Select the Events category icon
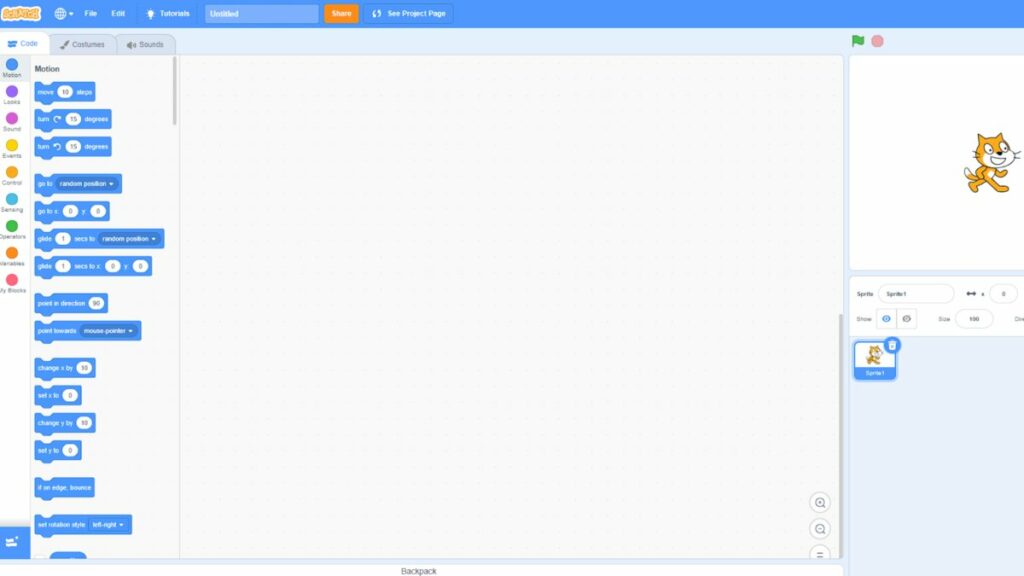Screen dimensions: 1024x576 (x=12, y=146)
